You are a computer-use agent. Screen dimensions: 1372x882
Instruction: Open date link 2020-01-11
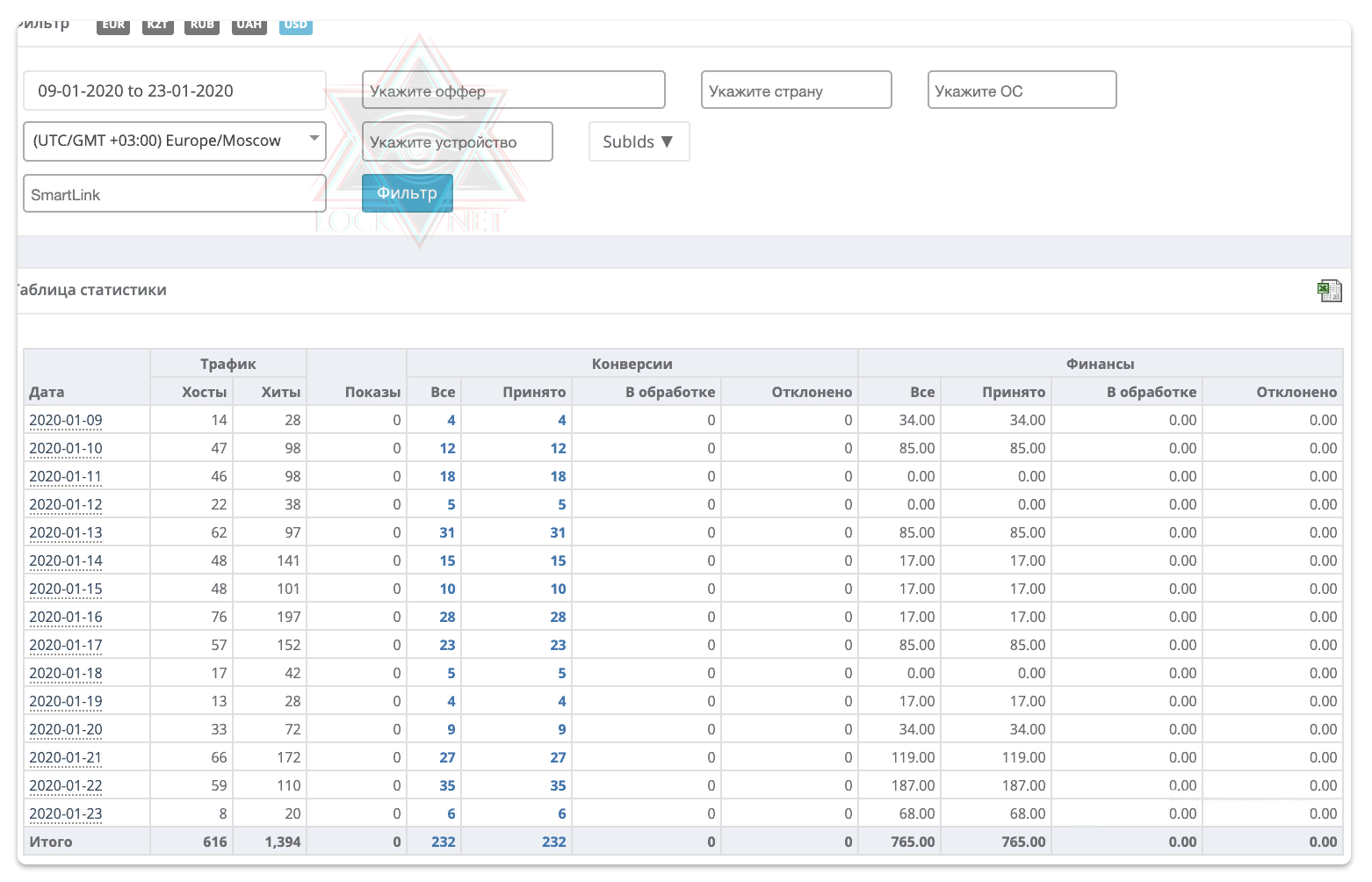(66, 476)
